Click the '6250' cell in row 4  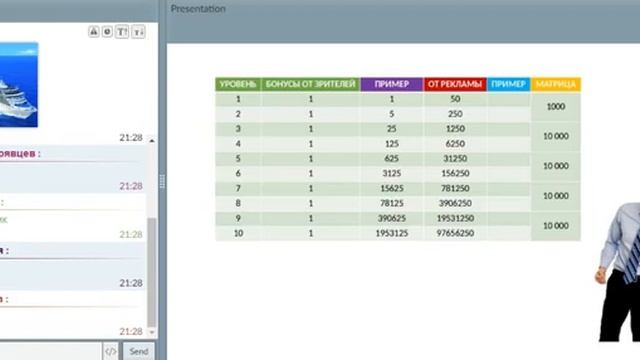click(455, 144)
